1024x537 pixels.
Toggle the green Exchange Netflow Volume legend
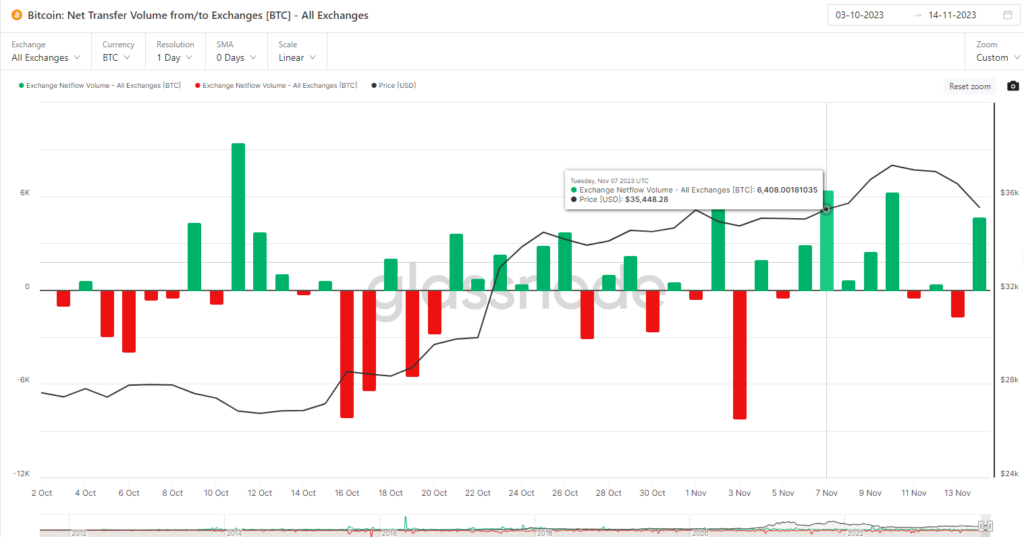(x=100, y=86)
